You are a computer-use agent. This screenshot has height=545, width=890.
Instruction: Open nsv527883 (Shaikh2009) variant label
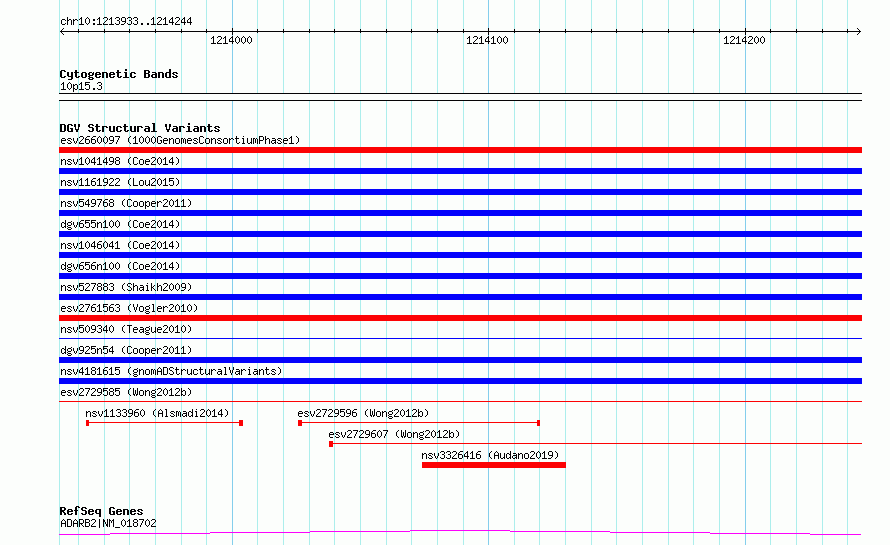[x=126, y=287]
